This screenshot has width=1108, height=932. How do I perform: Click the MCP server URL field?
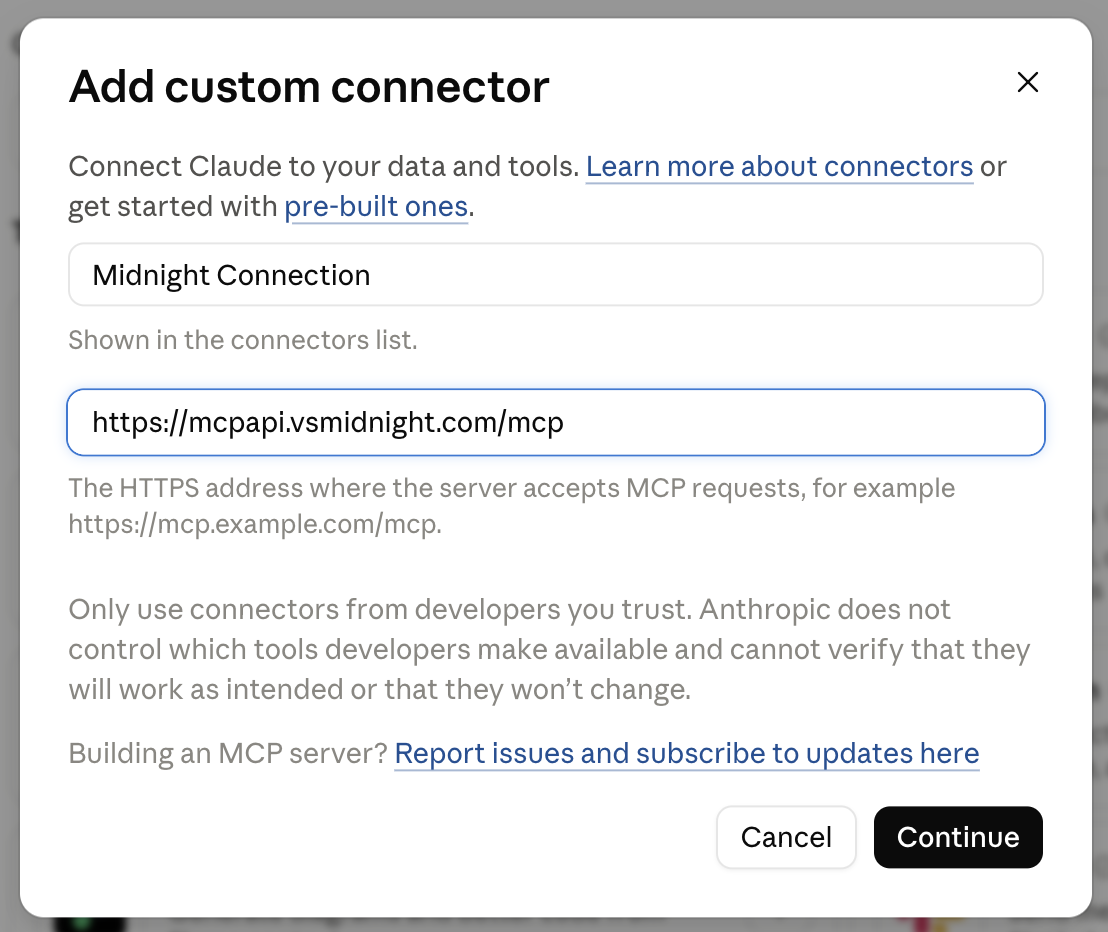[555, 423]
